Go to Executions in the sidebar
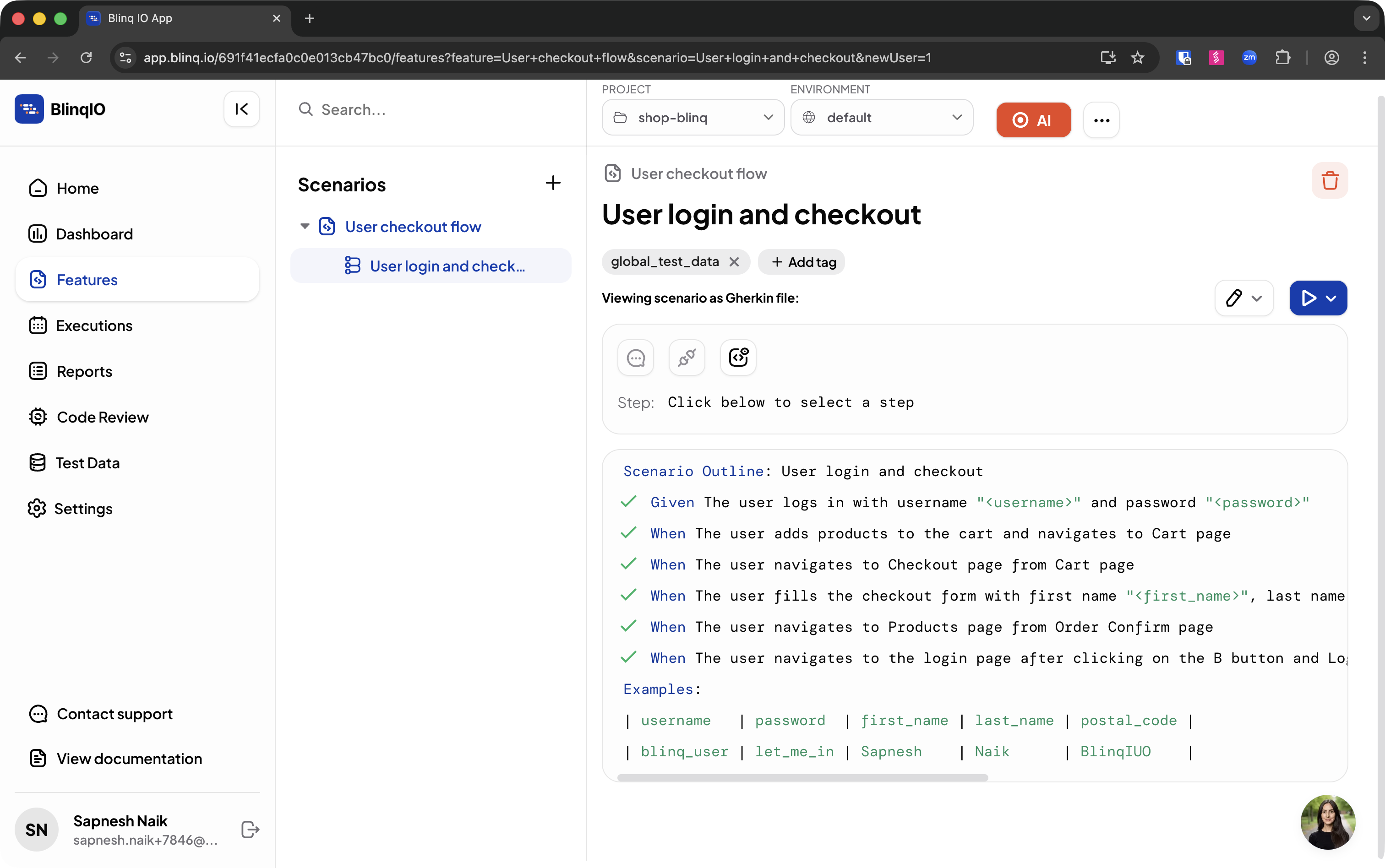This screenshot has width=1385, height=868. (93, 325)
